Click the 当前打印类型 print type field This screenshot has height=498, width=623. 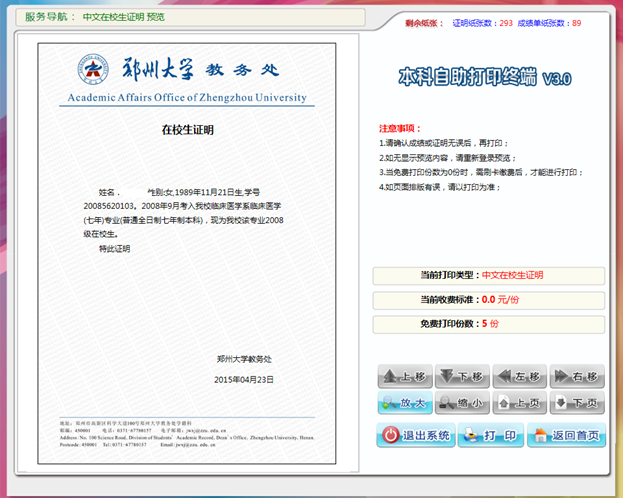[x=488, y=275]
